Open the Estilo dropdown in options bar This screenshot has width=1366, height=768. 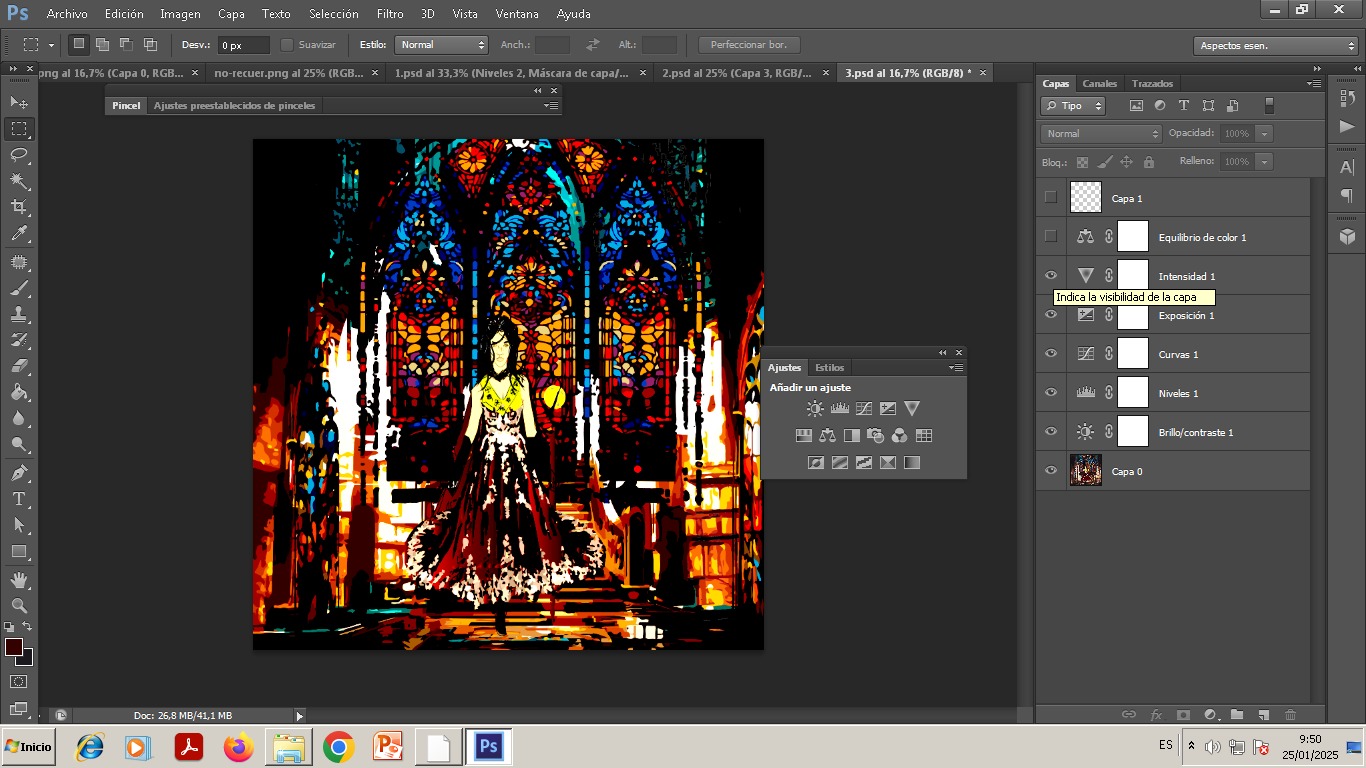(441, 45)
